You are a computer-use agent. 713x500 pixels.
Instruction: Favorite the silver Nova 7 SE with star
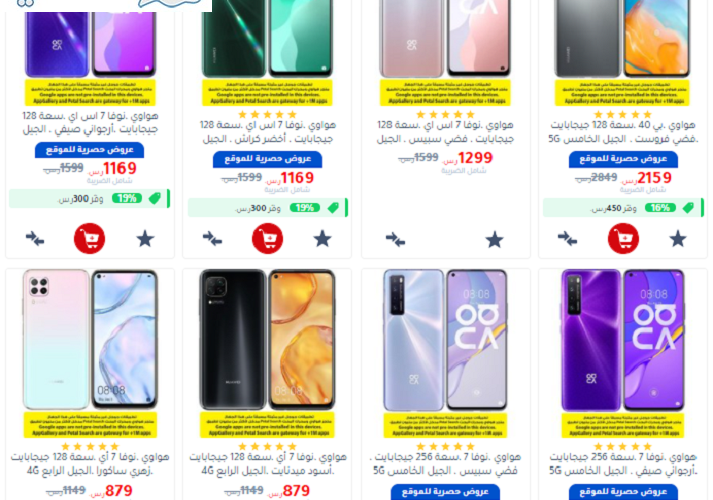point(494,240)
